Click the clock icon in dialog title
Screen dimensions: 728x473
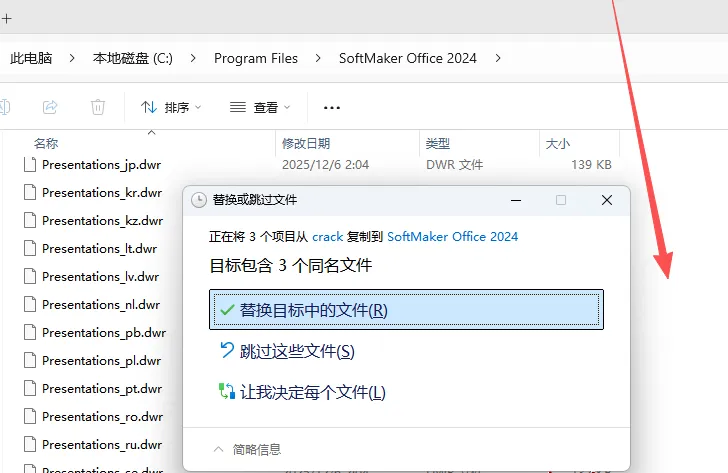199,200
